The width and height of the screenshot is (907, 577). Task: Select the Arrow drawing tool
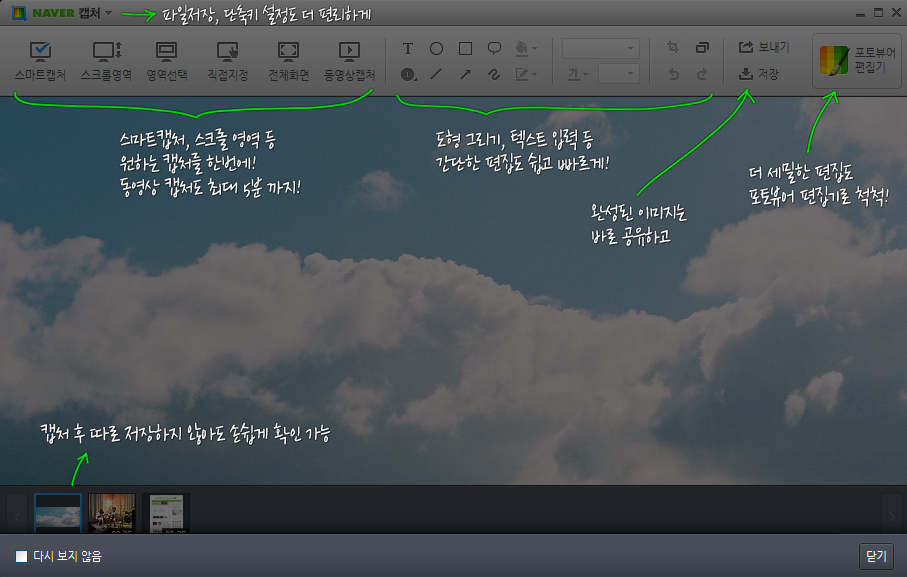(464, 72)
